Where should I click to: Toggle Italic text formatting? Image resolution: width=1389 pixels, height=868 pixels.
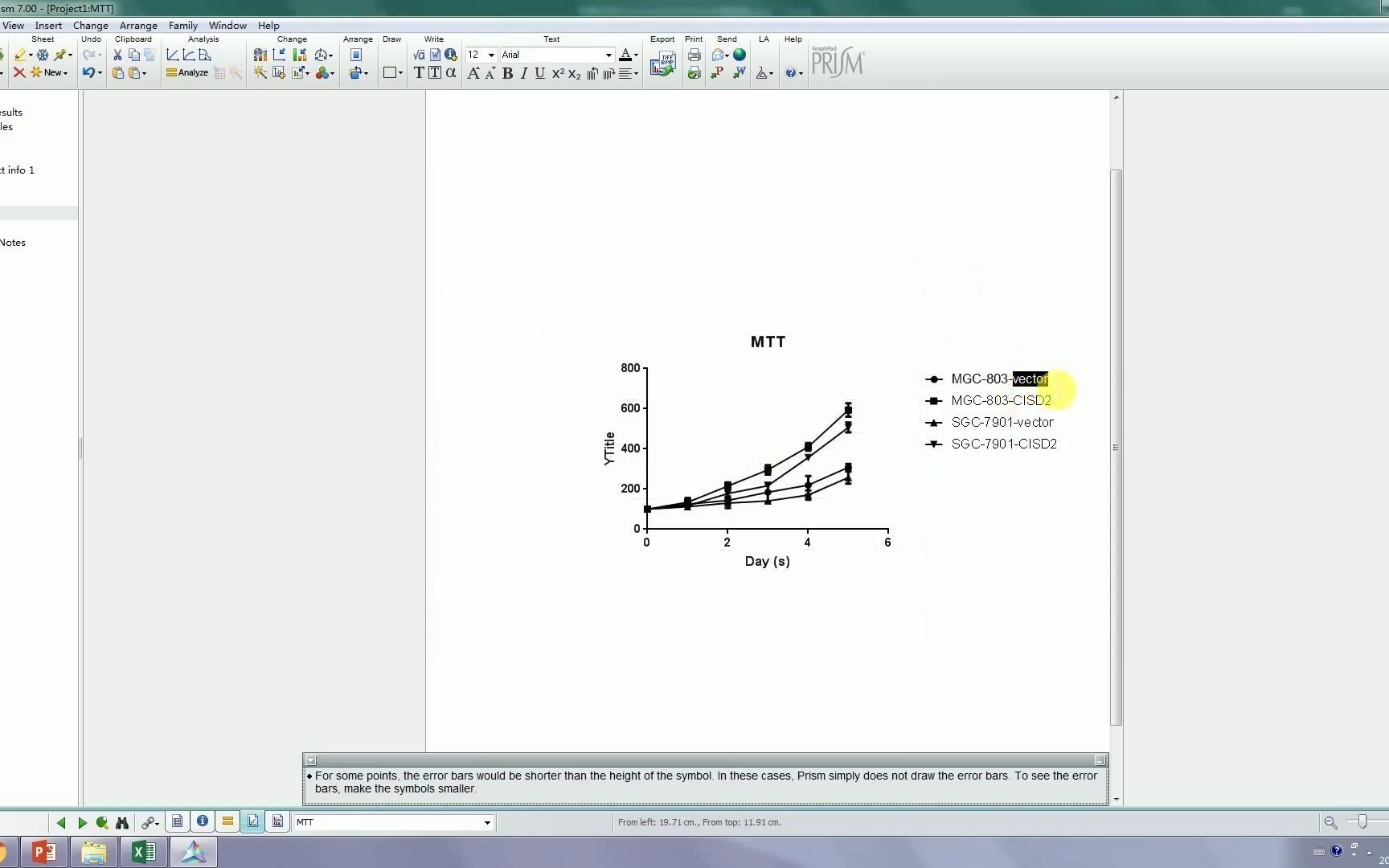point(523,73)
